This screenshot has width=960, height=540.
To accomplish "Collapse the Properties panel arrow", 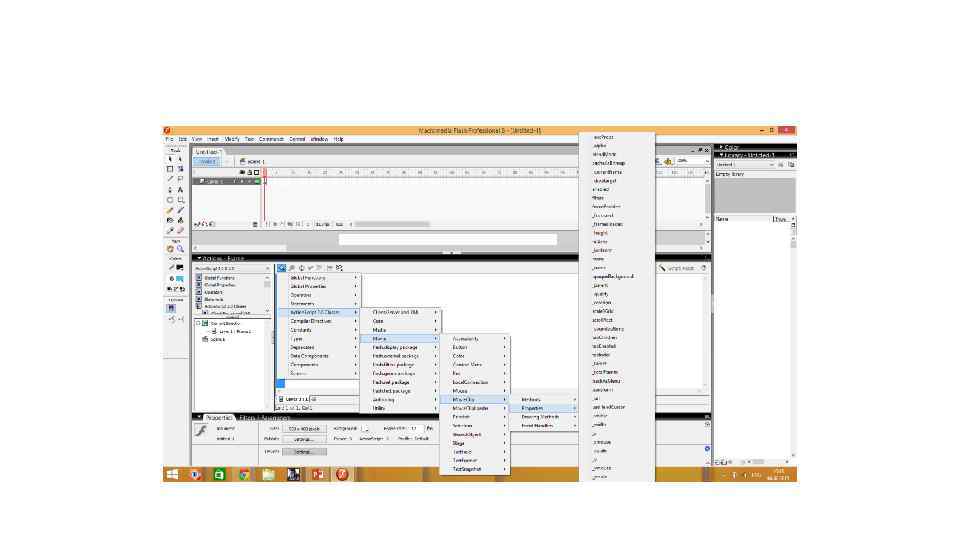I will (x=198, y=418).
